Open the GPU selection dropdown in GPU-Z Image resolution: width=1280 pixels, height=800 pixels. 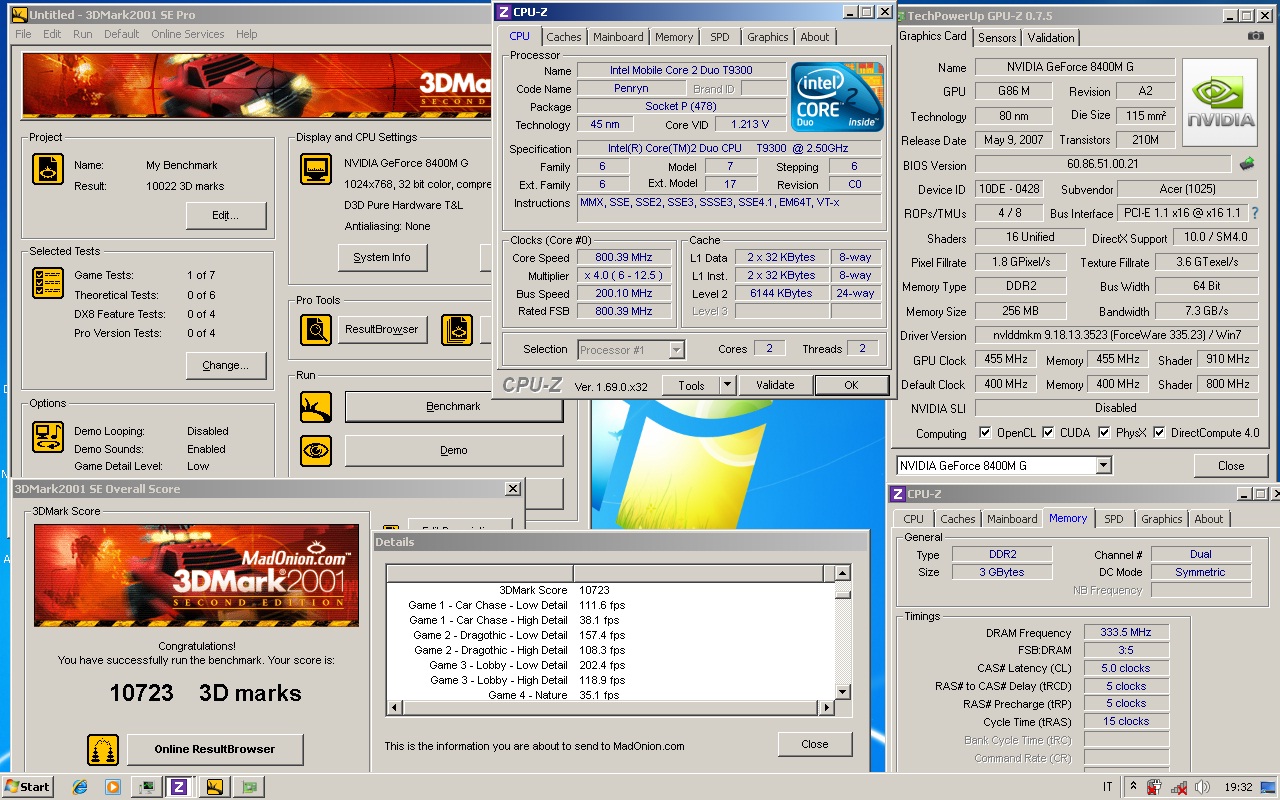click(1103, 466)
